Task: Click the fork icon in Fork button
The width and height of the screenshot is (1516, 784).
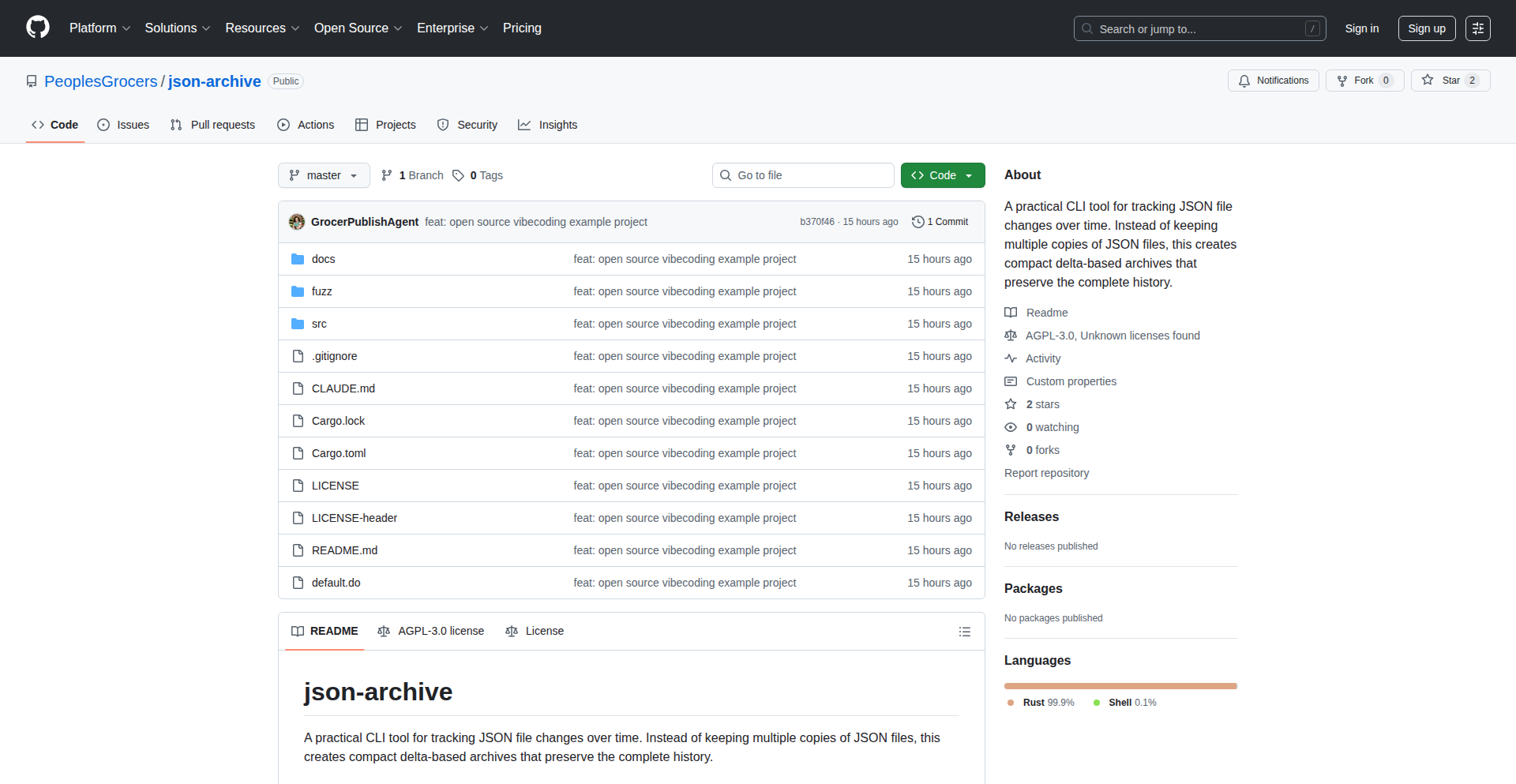Action: (1342, 81)
